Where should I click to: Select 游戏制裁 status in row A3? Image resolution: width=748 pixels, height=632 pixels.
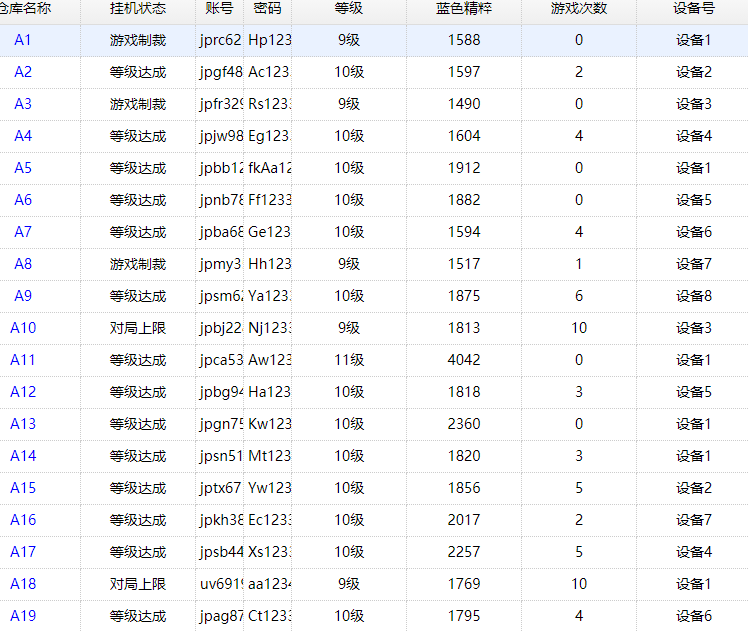(x=138, y=104)
